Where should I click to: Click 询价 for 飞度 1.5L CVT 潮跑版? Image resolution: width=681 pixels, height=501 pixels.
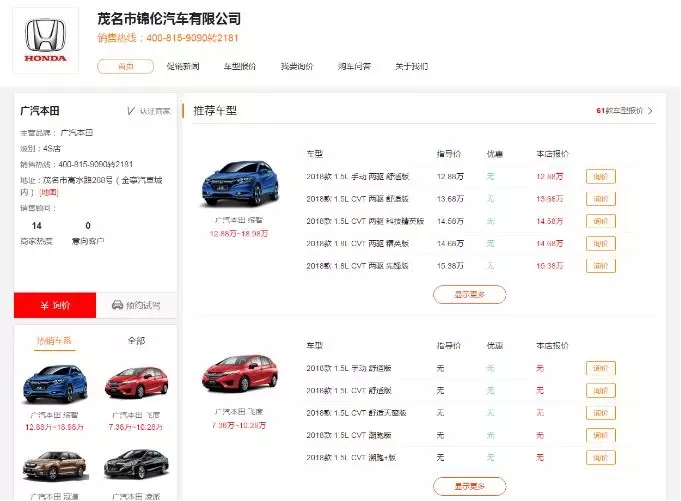pyautogui.click(x=601, y=435)
